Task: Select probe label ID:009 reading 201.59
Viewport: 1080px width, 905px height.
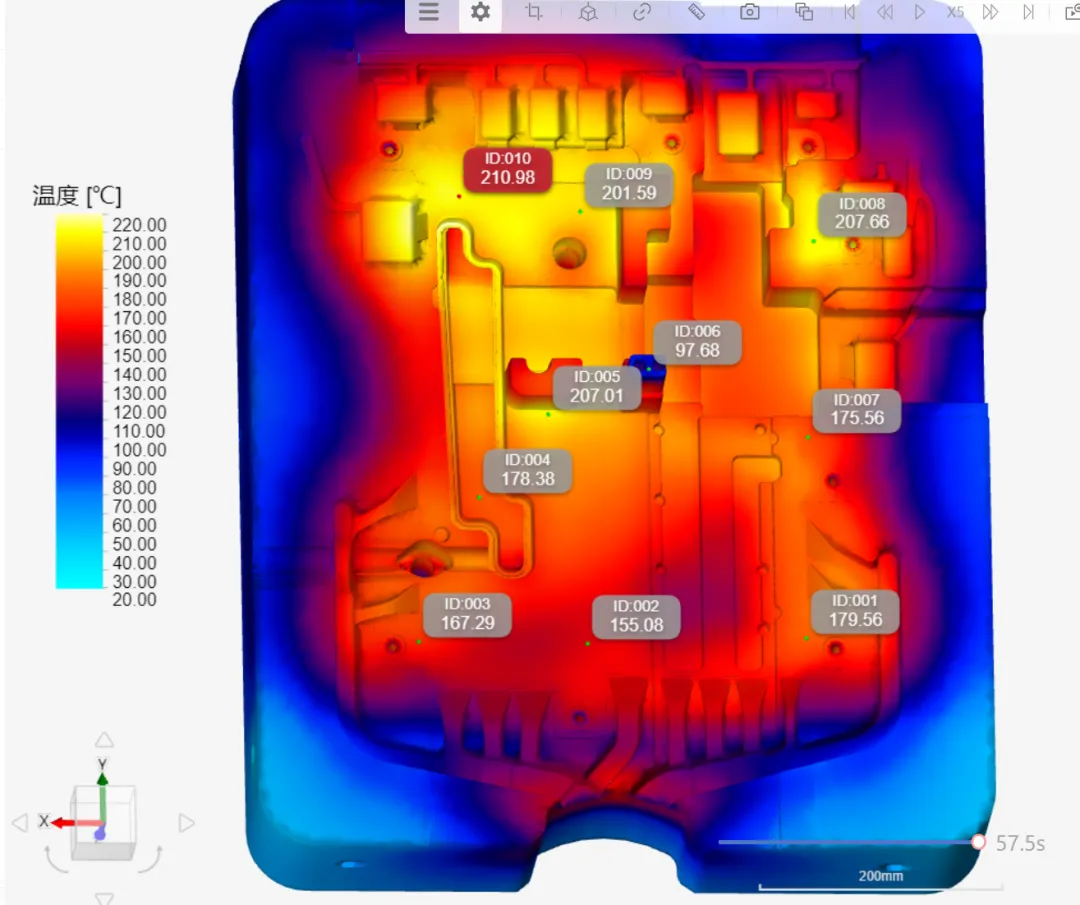Action: (x=629, y=183)
